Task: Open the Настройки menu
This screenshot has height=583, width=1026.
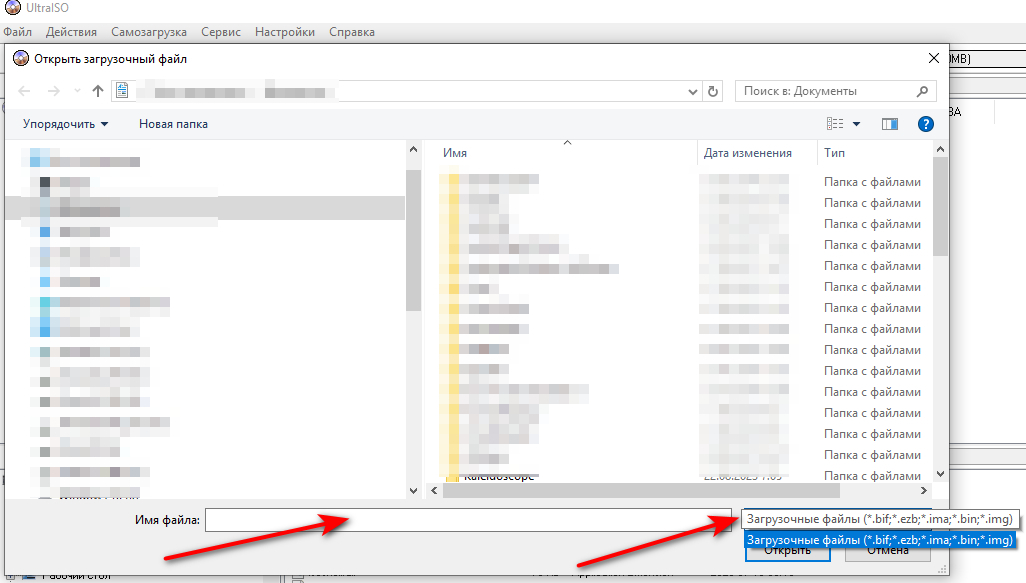Action: tap(285, 32)
